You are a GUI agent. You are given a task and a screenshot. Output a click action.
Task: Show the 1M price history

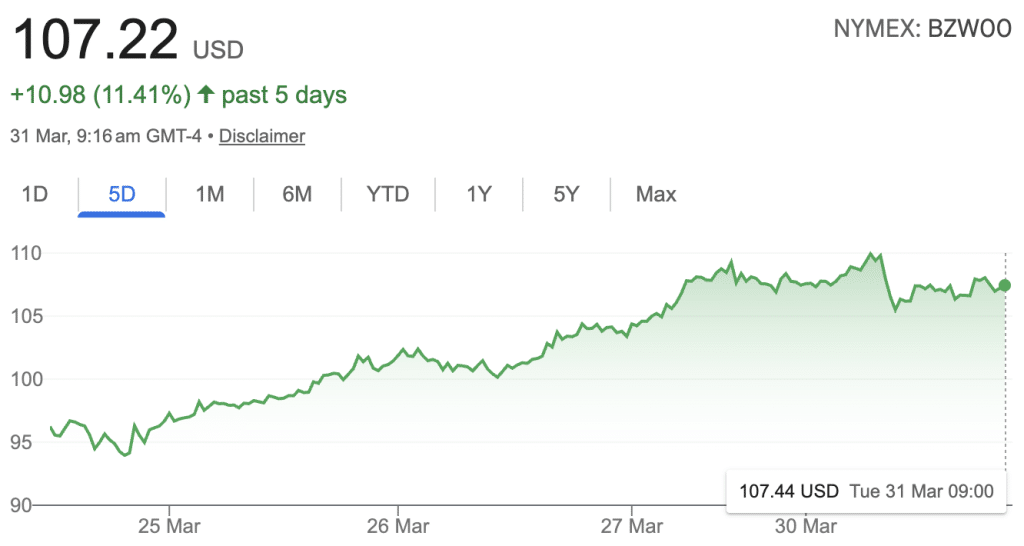[209, 194]
